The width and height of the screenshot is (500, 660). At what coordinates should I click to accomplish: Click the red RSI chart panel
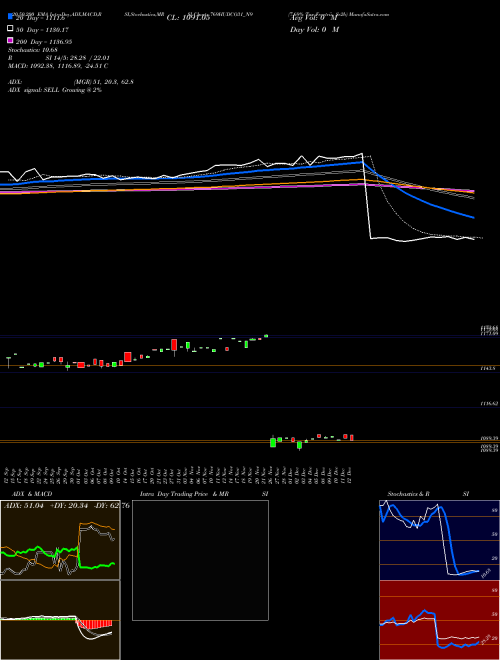[439, 620]
